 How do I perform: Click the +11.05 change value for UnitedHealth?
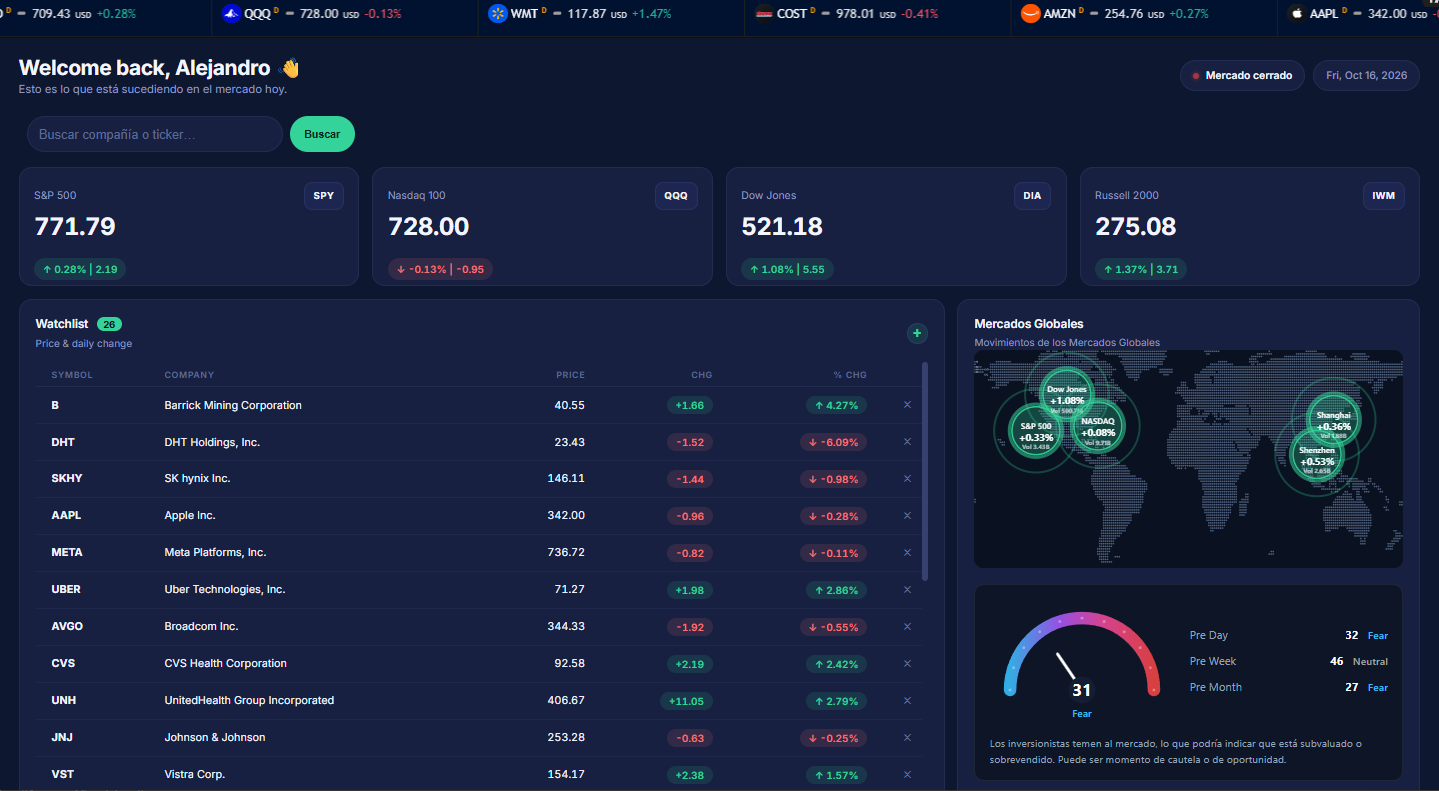tap(686, 701)
